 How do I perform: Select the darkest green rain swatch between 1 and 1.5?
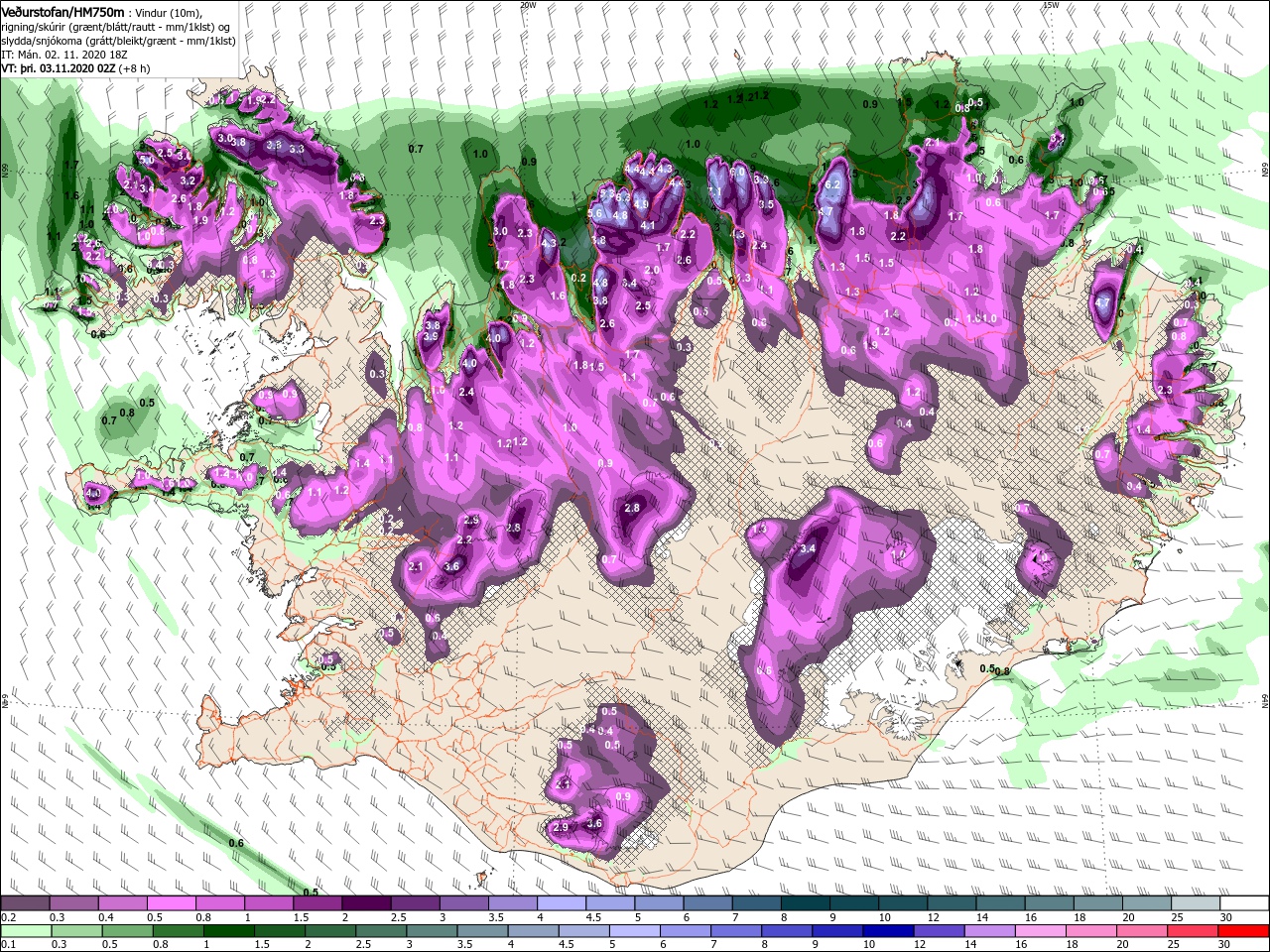tap(228, 933)
